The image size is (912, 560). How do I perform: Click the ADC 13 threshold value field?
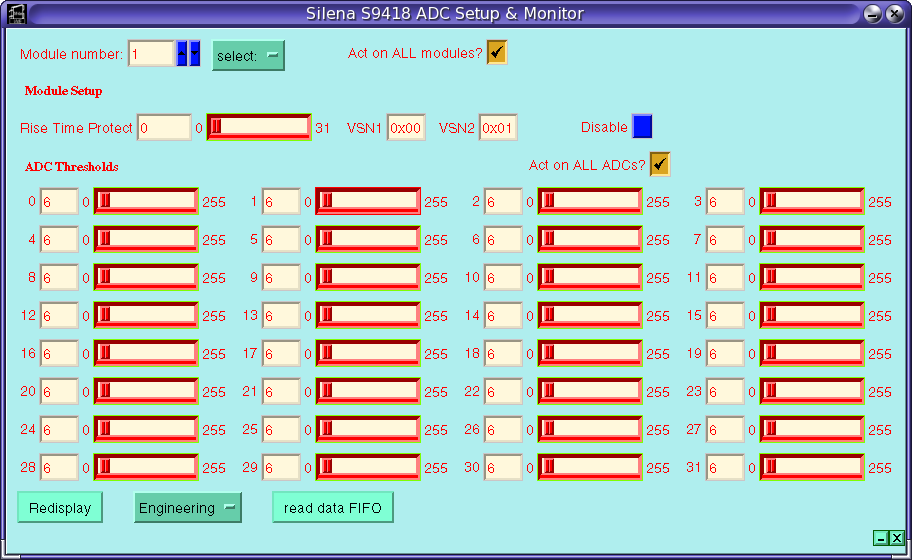[x=282, y=316]
